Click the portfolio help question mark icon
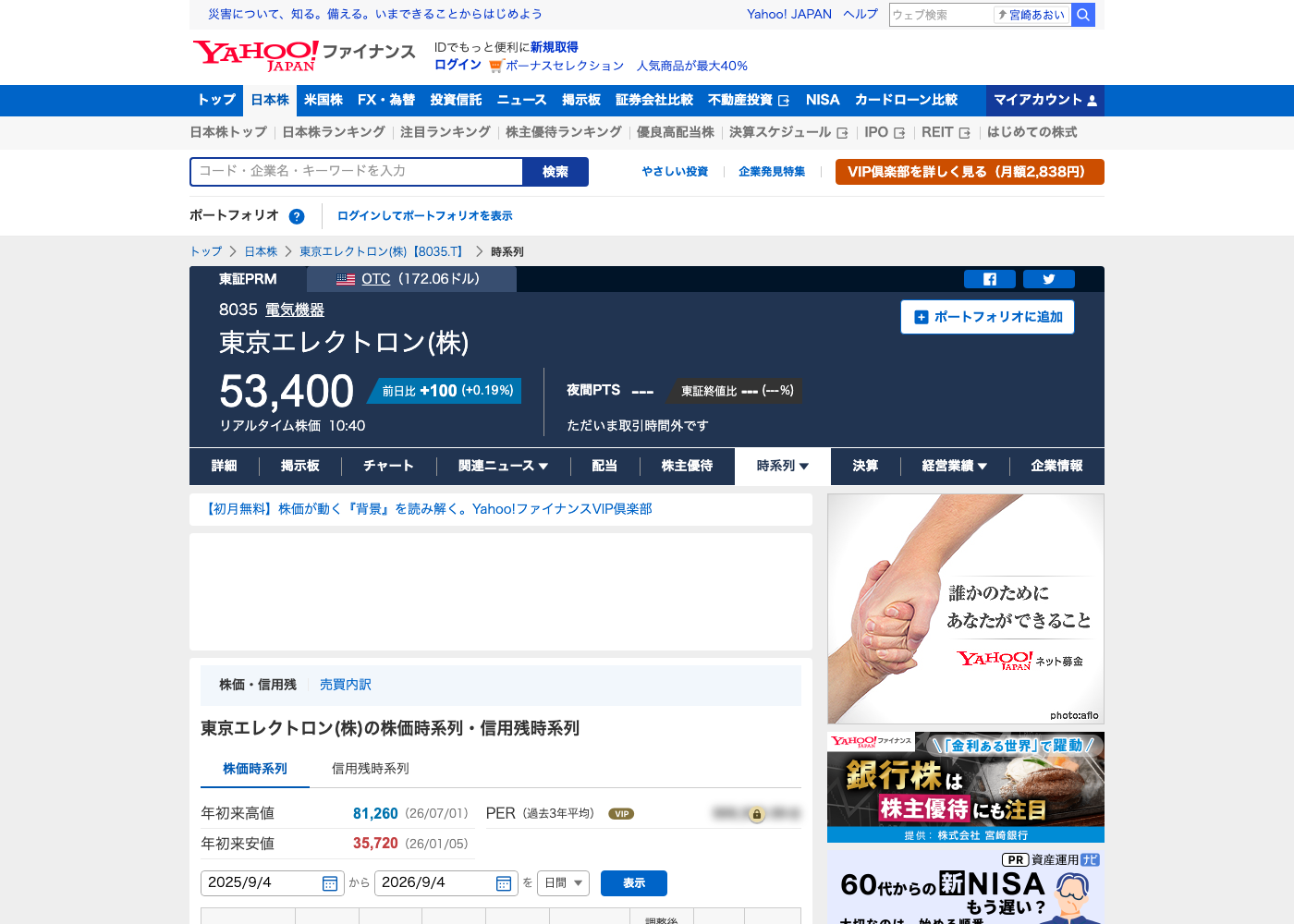 pos(297,216)
